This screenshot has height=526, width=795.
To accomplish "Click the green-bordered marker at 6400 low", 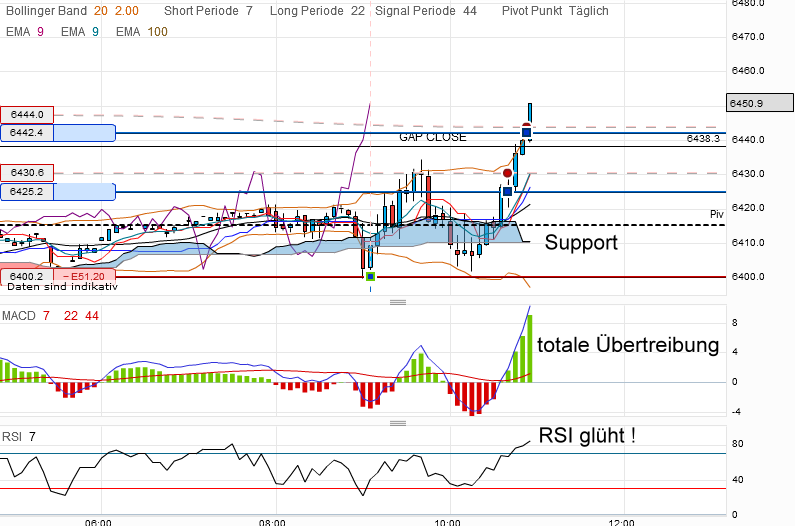I will point(370,276).
